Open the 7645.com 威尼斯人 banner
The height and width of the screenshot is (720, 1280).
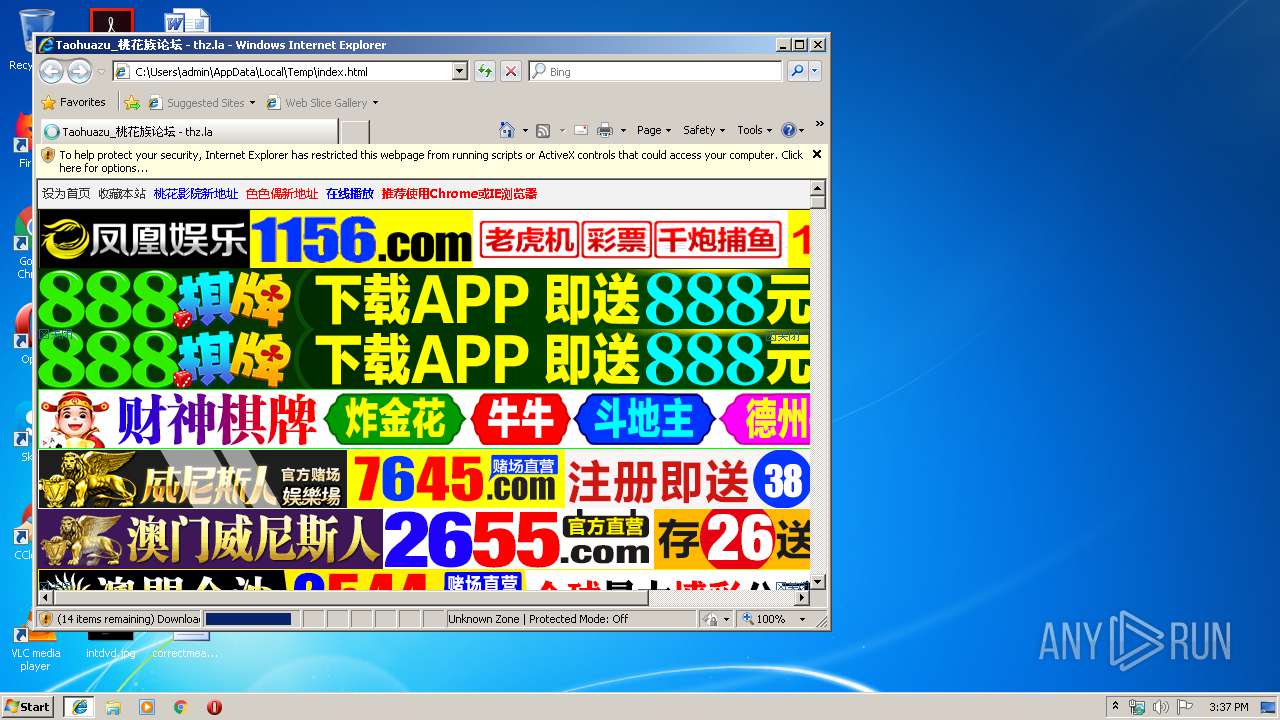[x=424, y=479]
